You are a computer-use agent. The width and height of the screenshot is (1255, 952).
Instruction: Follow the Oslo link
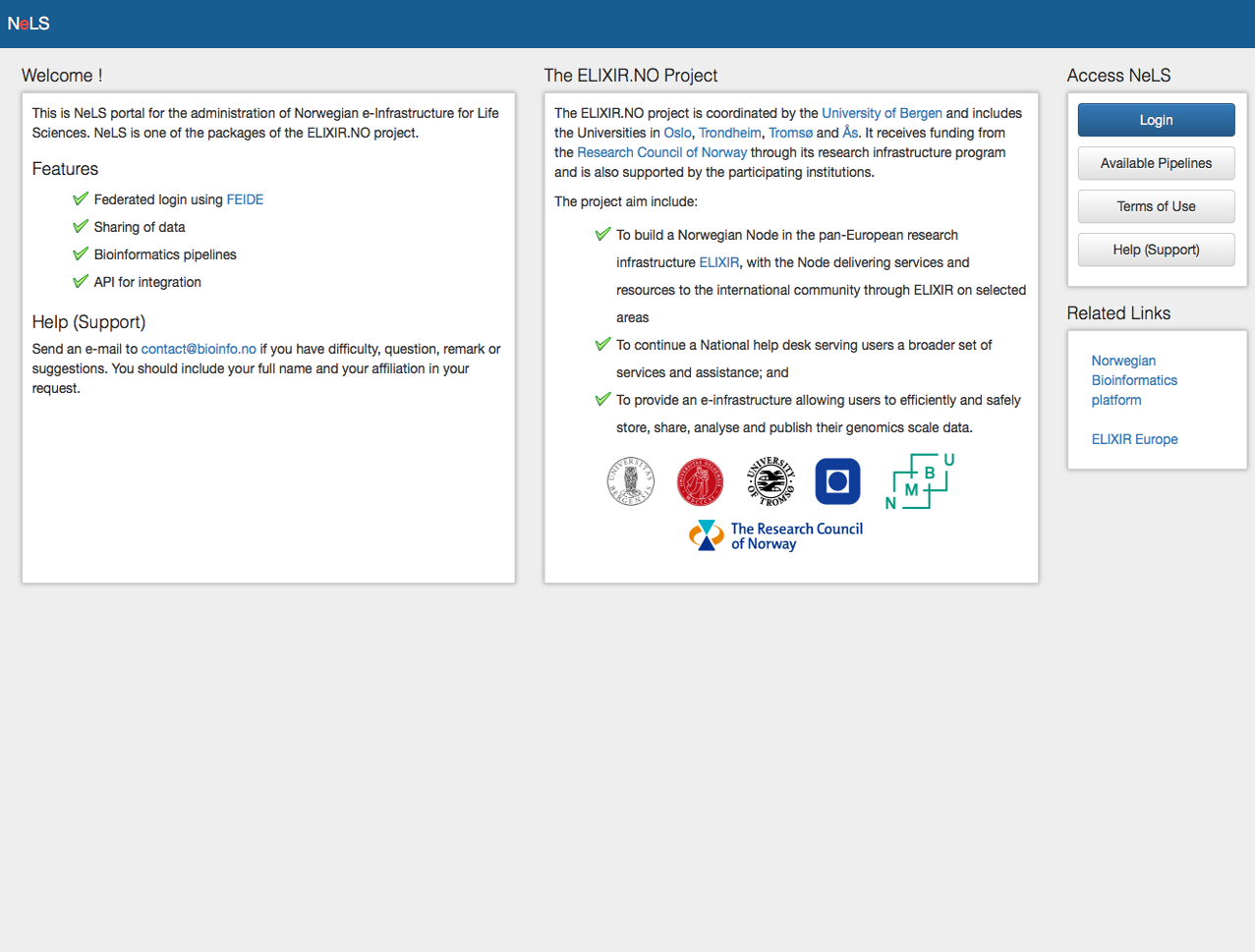[677, 133]
